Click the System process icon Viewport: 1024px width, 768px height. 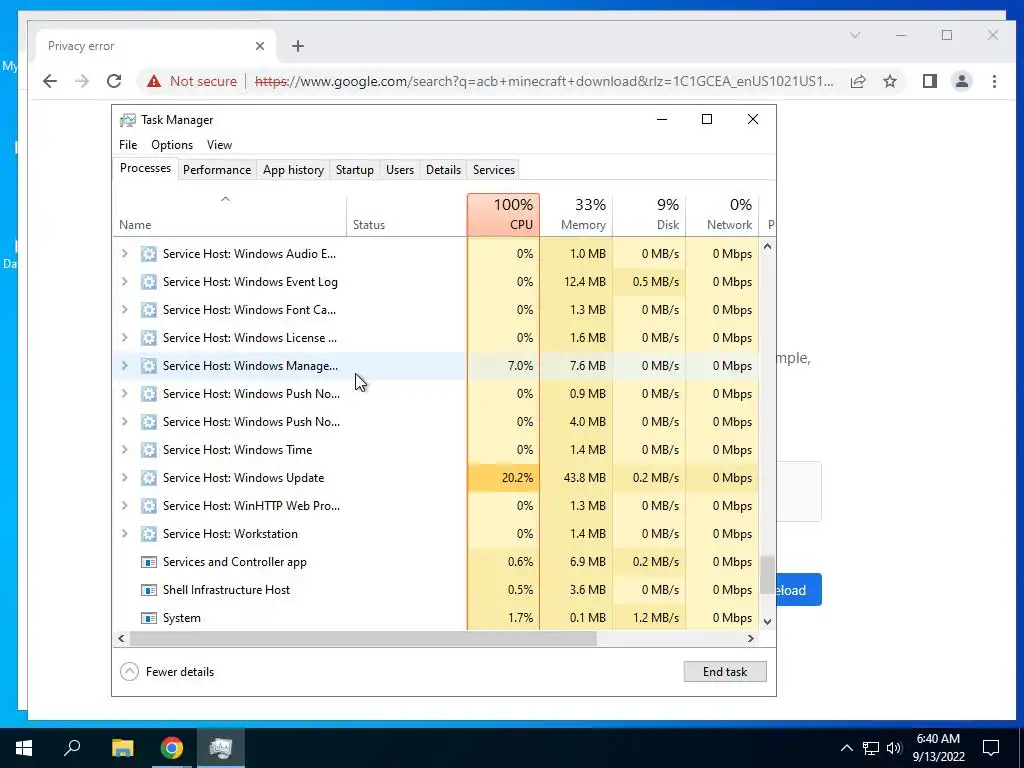tap(149, 618)
